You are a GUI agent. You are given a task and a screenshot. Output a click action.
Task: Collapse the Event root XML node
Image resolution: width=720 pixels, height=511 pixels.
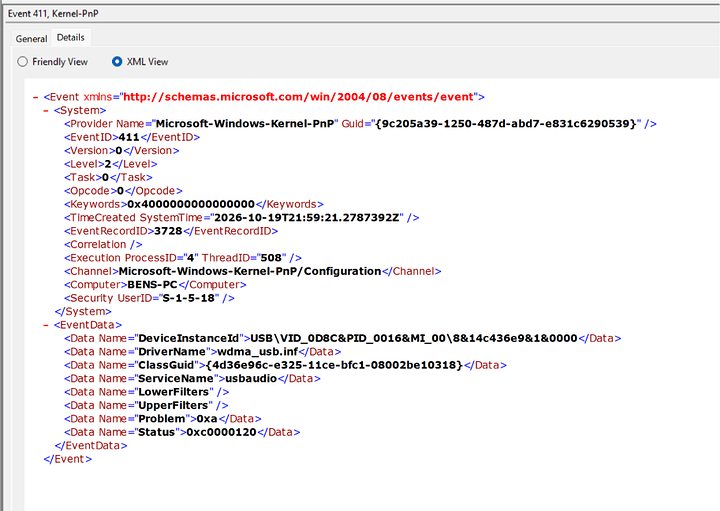pos(35,97)
